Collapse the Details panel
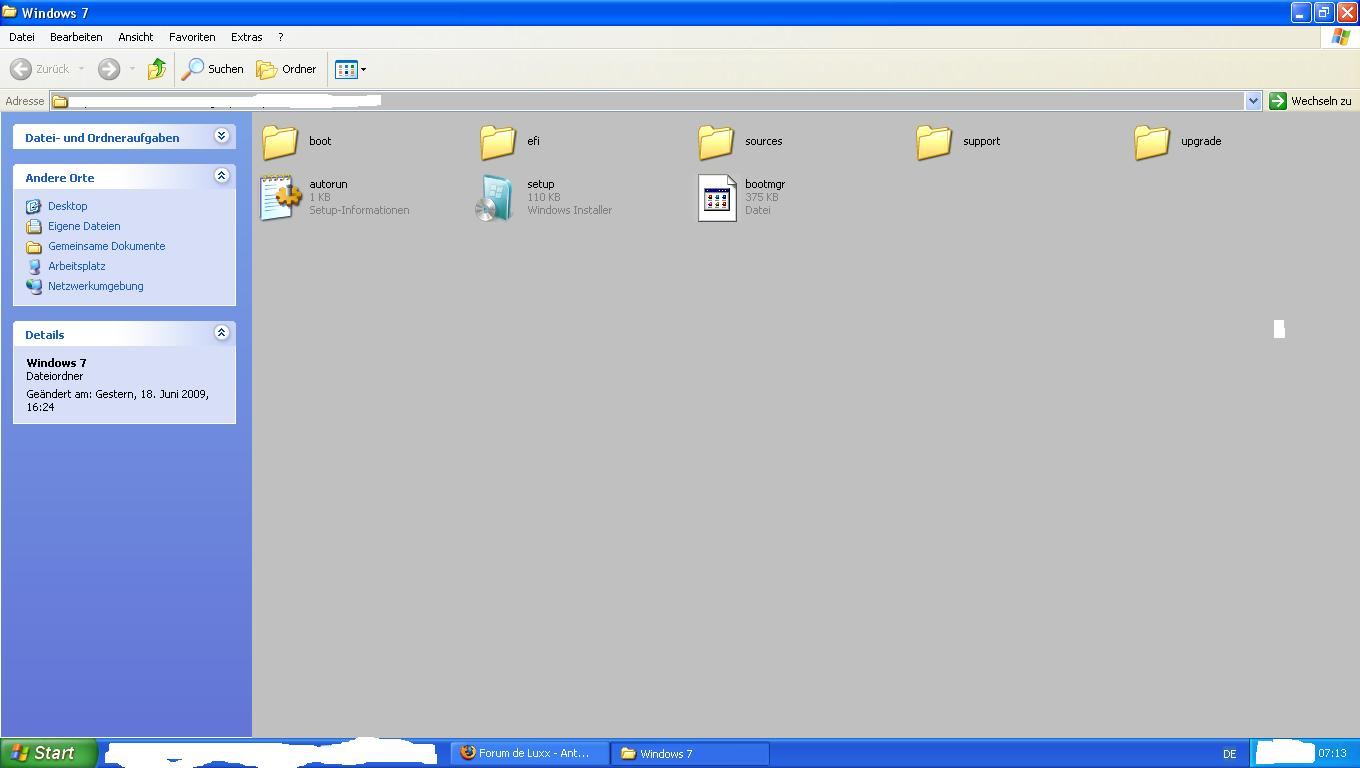This screenshot has height=768, width=1360. [221, 333]
